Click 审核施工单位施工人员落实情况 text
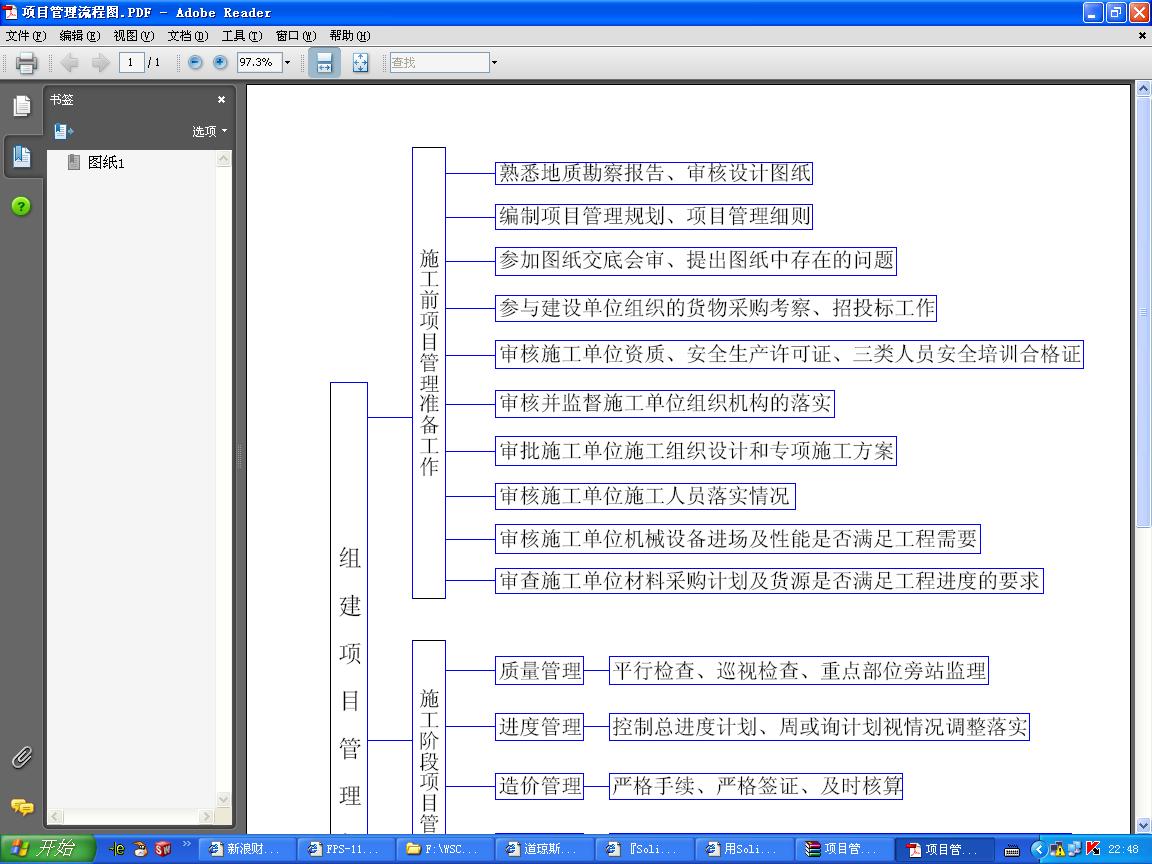 point(645,496)
